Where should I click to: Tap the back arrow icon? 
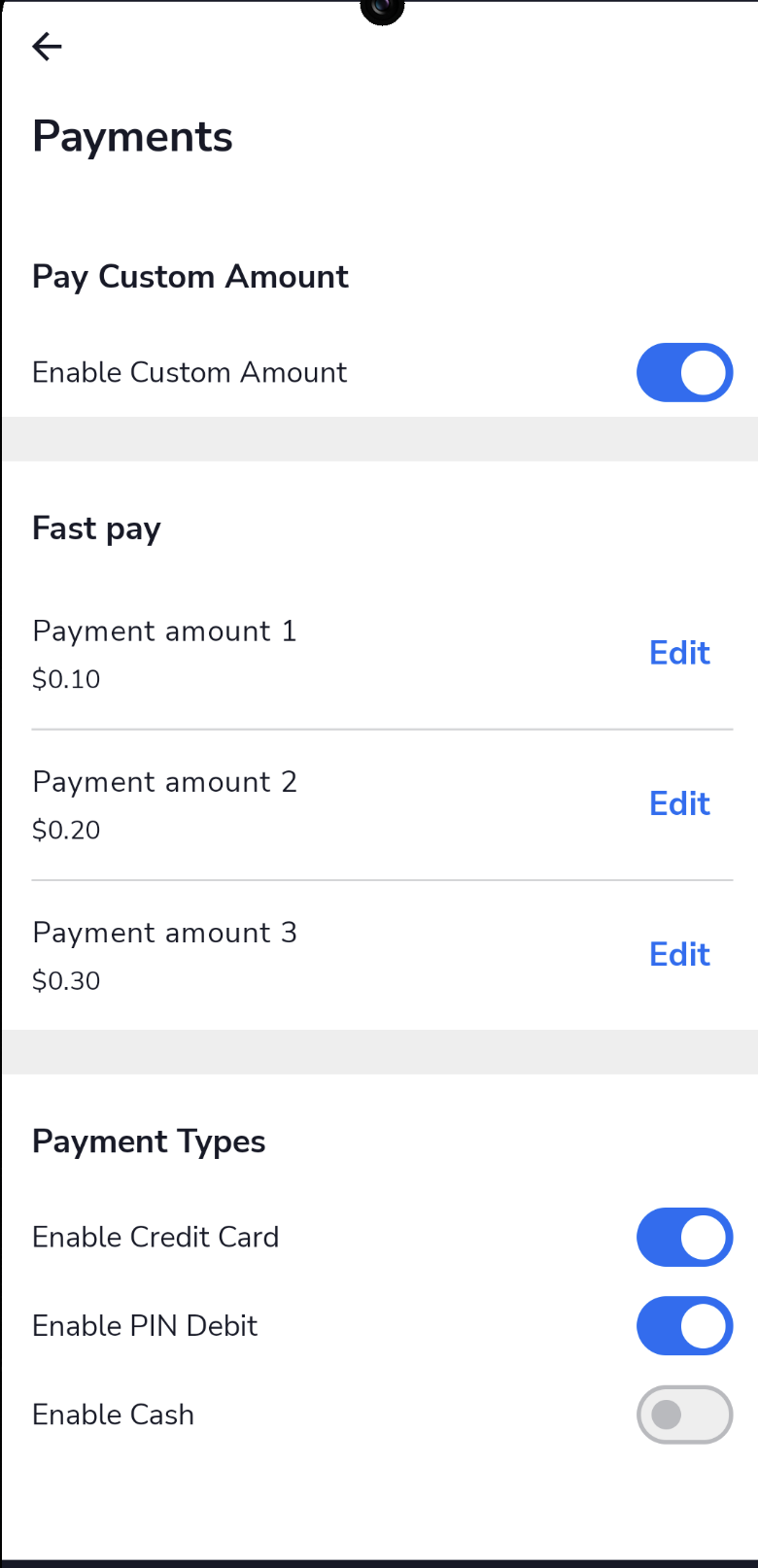click(x=47, y=47)
